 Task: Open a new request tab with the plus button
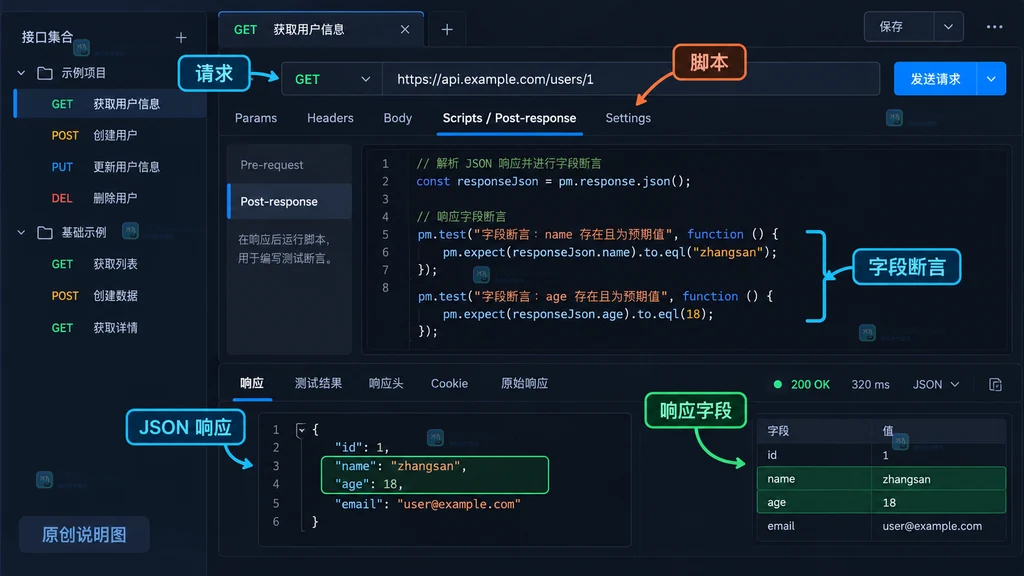pyautogui.click(x=447, y=29)
